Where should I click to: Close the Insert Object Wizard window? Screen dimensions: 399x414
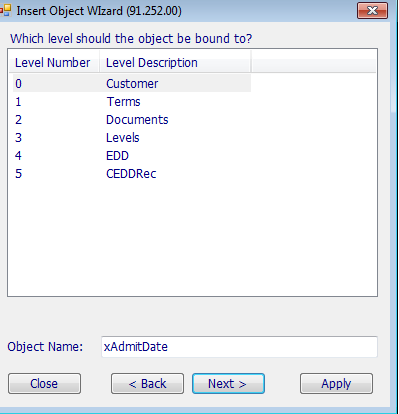(x=372, y=11)
